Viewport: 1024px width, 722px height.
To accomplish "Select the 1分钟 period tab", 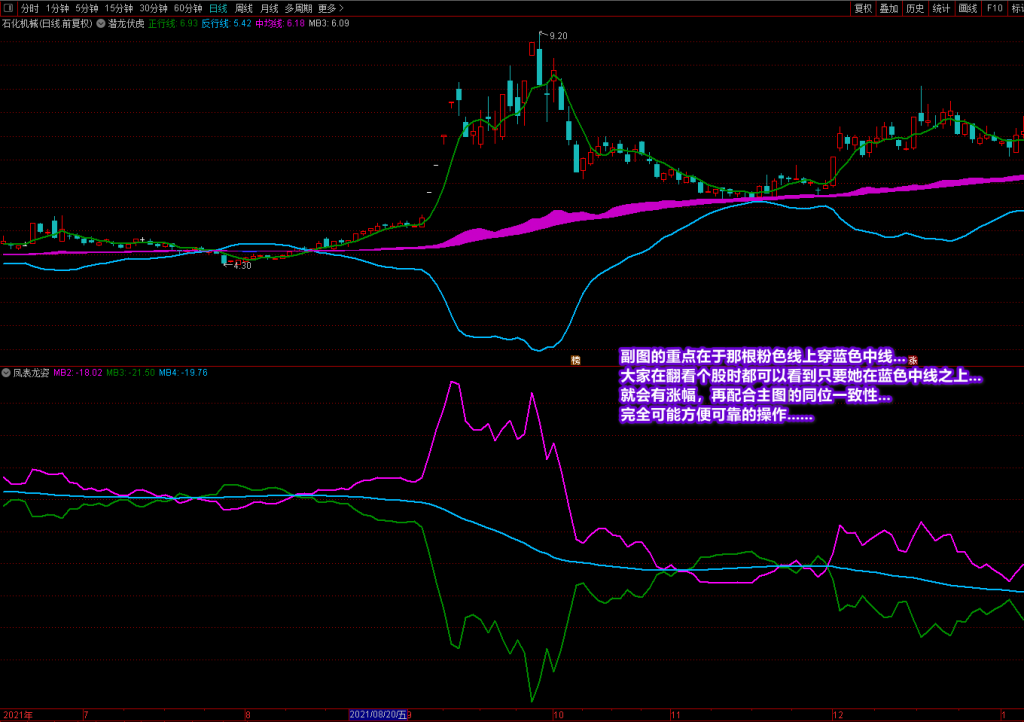I will tap(57, 8).
